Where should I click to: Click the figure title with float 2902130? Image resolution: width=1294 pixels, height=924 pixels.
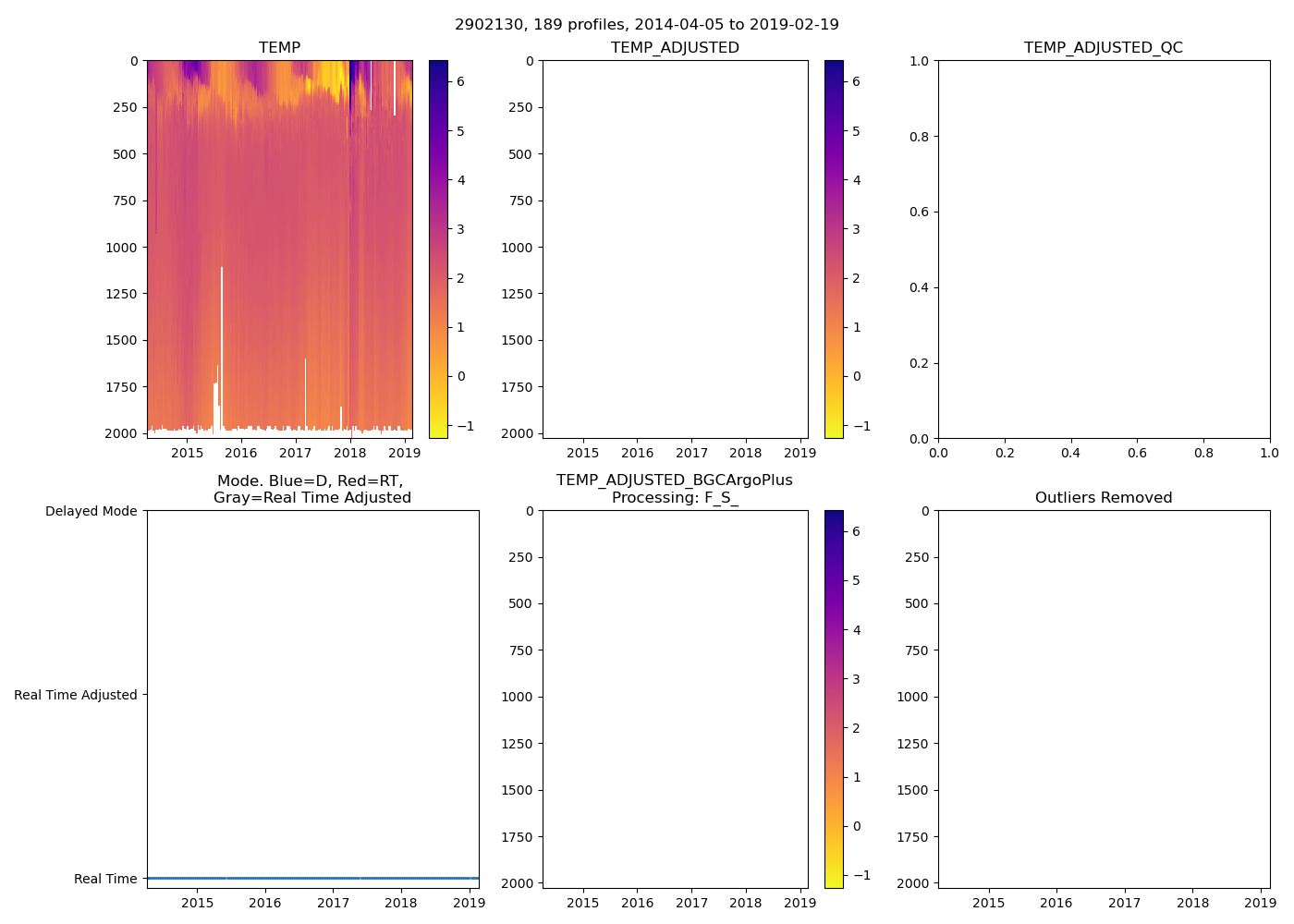[x=646, y=25]
